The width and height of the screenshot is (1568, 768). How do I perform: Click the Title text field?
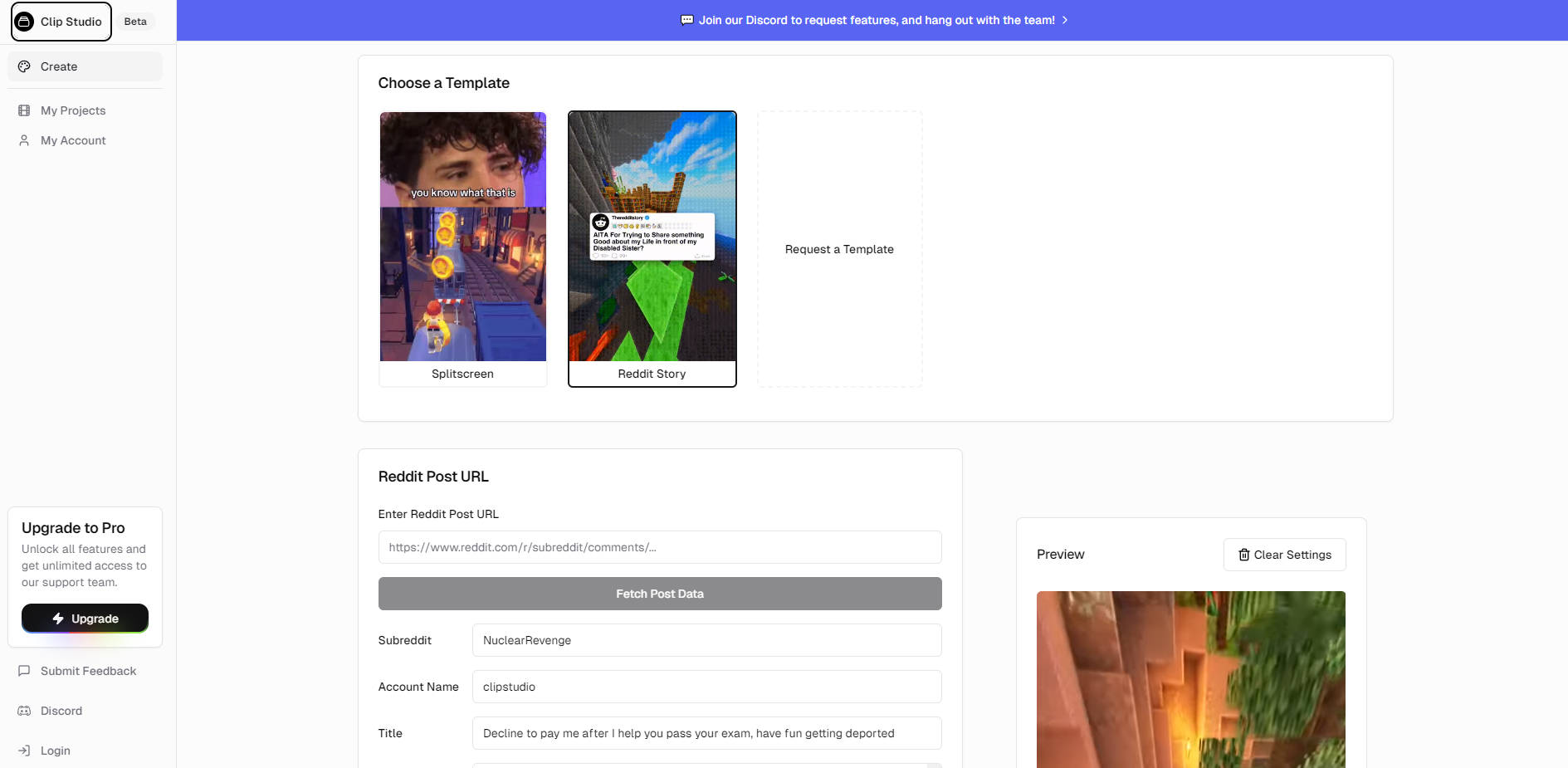click(x=706, y=733)
